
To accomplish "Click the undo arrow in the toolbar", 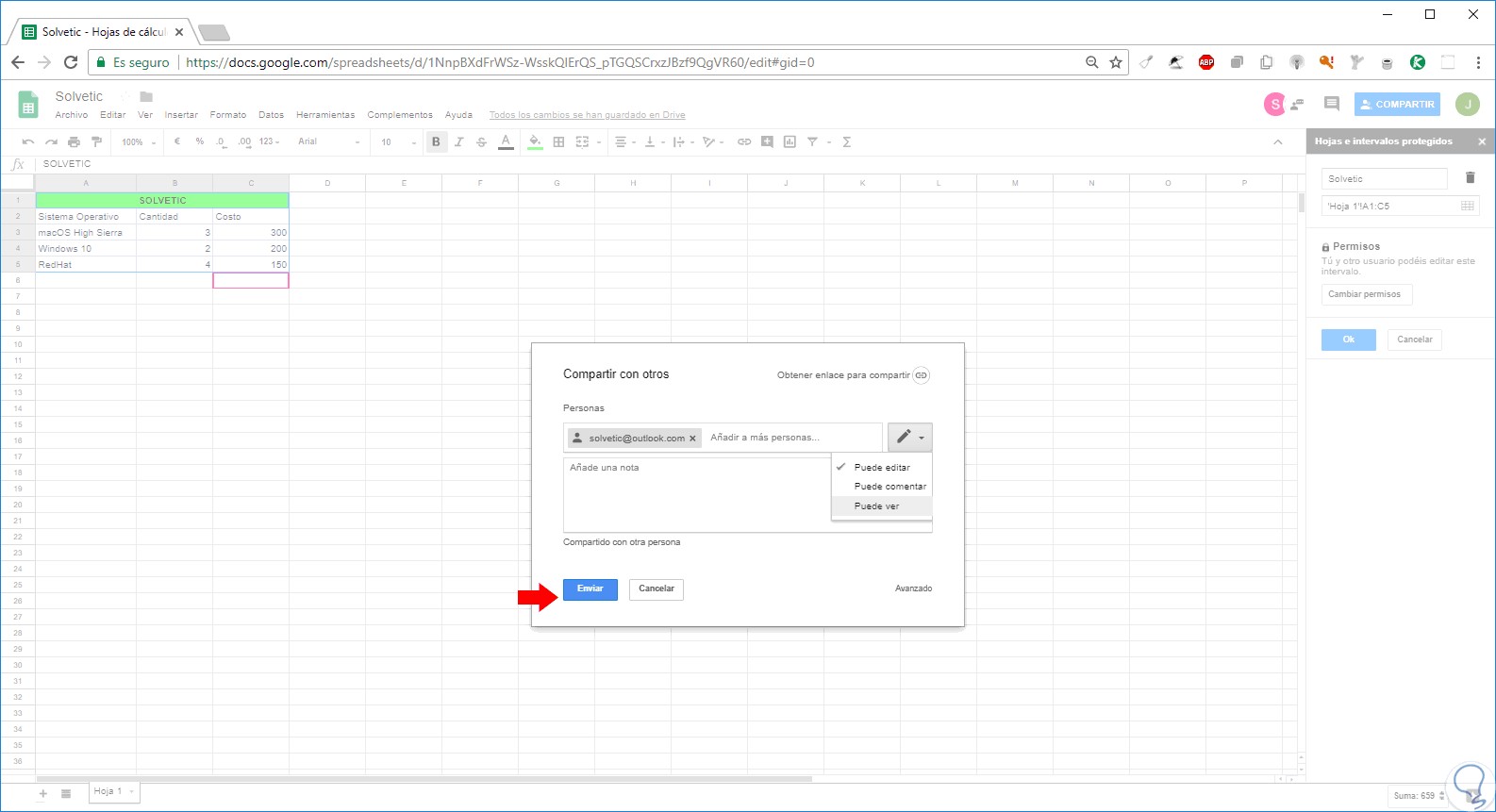I will pyautogui.click(x=28, y=142).
